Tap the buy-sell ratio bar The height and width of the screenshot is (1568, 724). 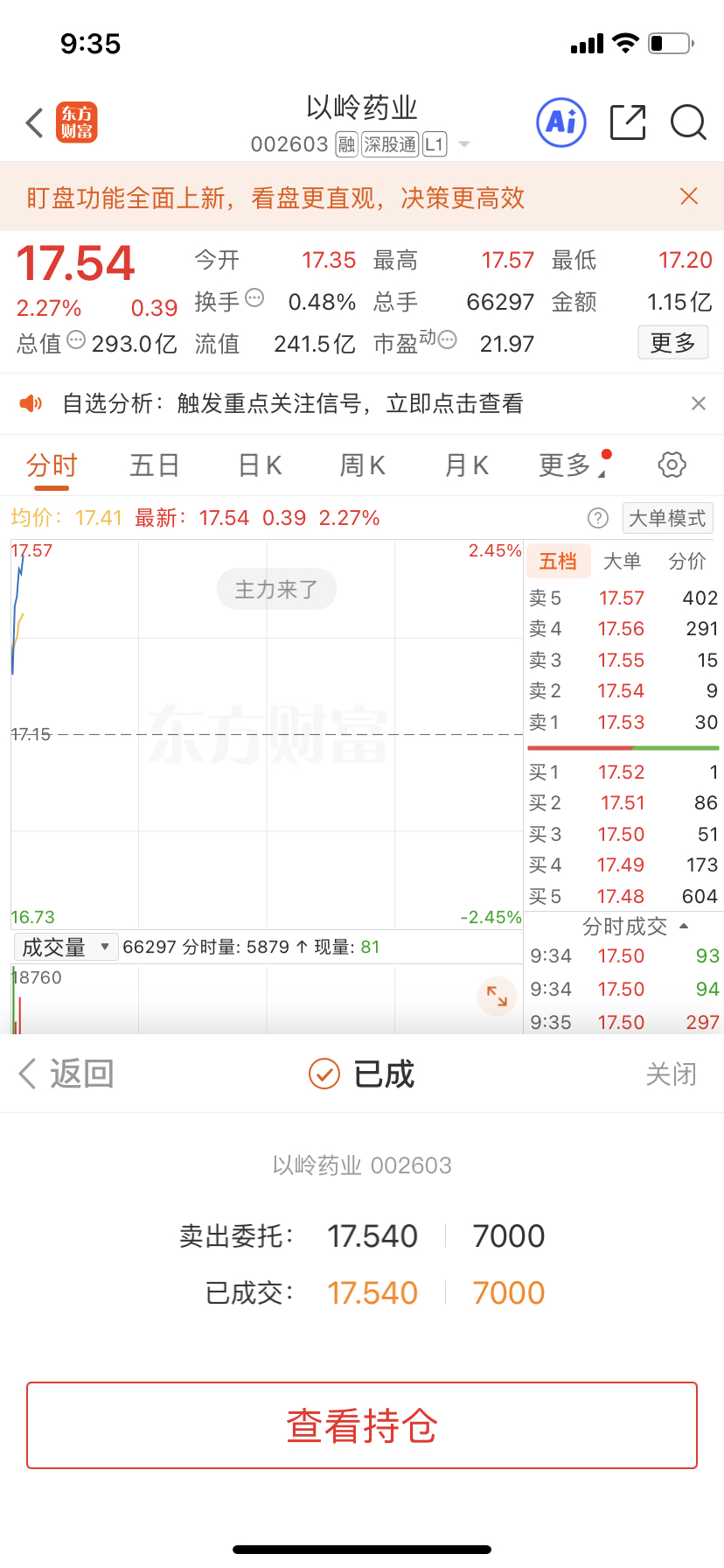coord(623,748)
